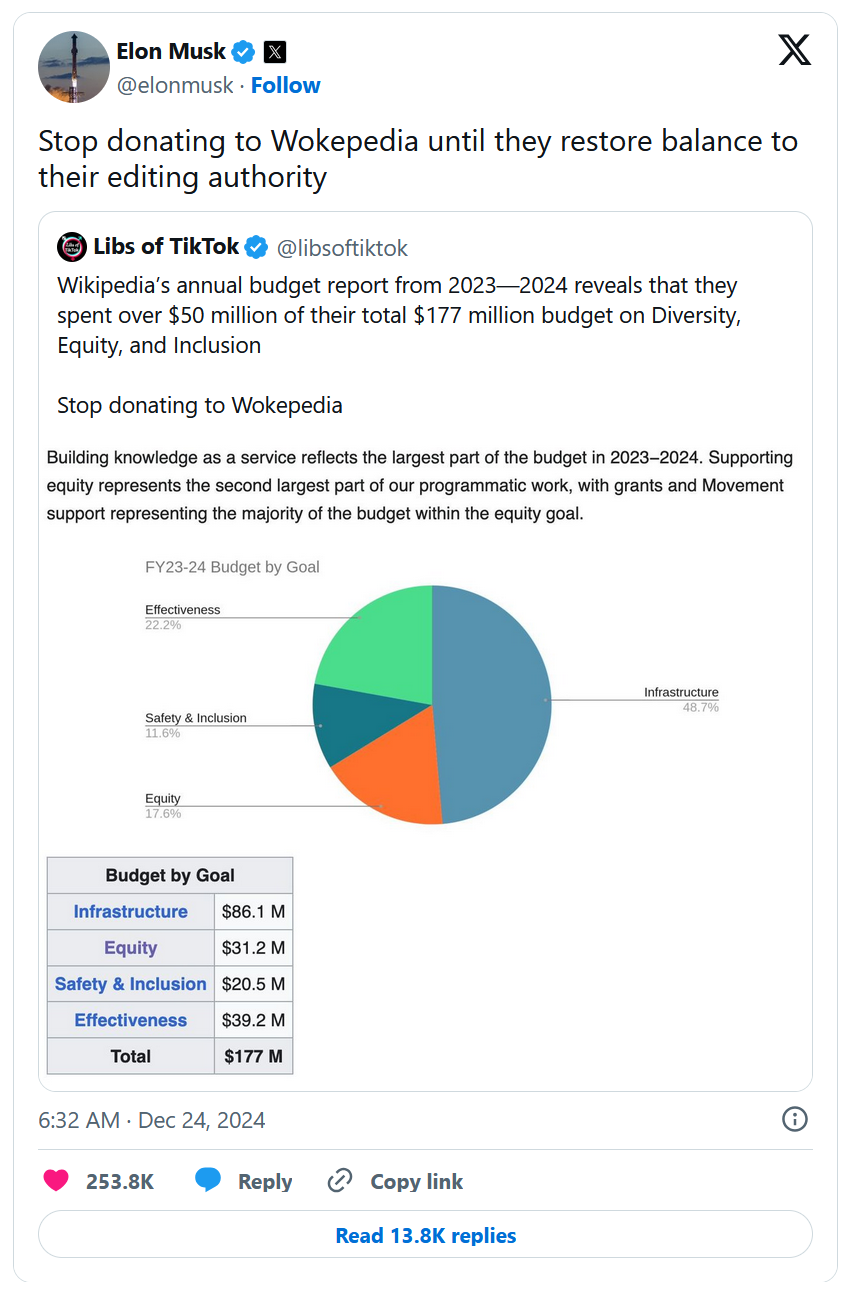Open Elon Musk's profile avatar
Viewport: 847px width, 1294px height.
74,67
